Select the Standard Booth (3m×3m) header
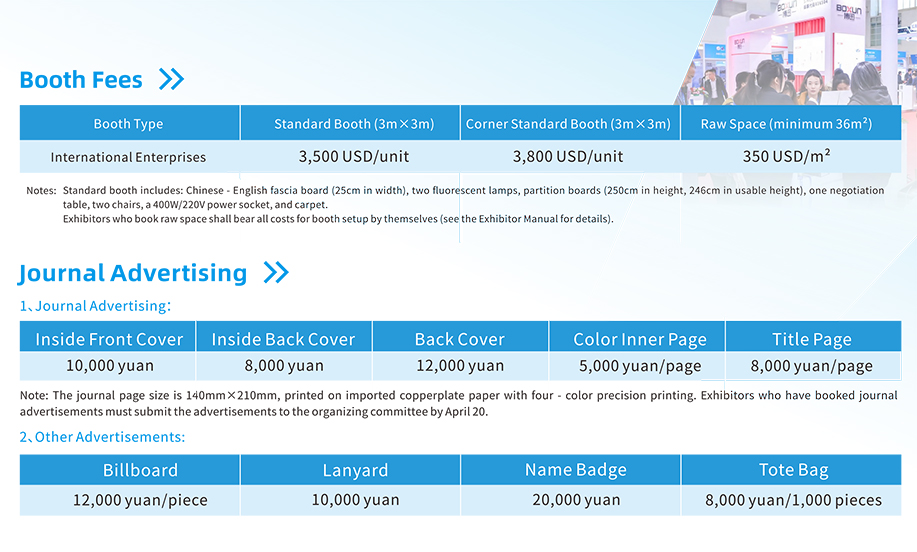Screen dimensions: 917x552 (x=354, y=124)
